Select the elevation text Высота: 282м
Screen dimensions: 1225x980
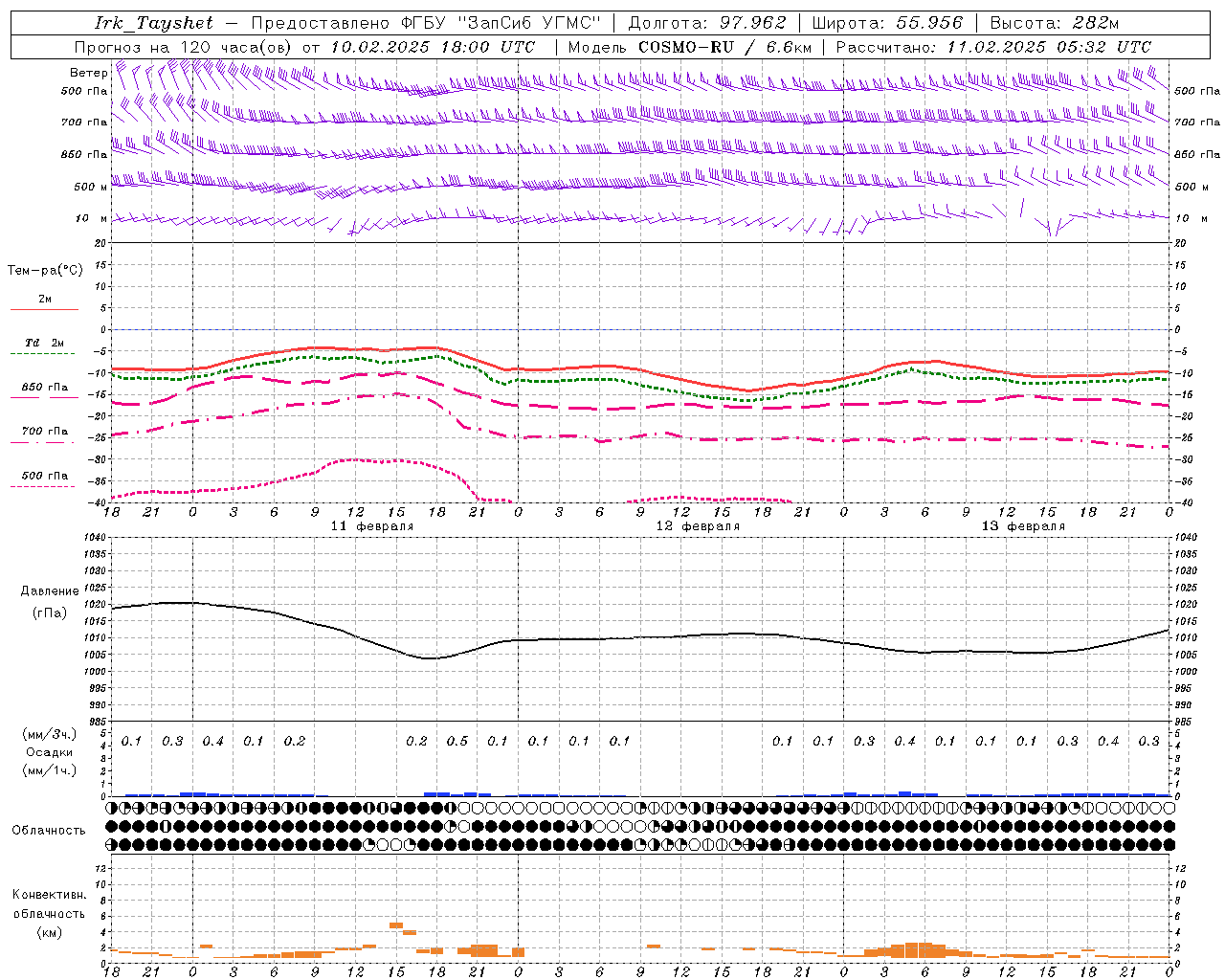pyautogui.click(x=1054, y=23)
